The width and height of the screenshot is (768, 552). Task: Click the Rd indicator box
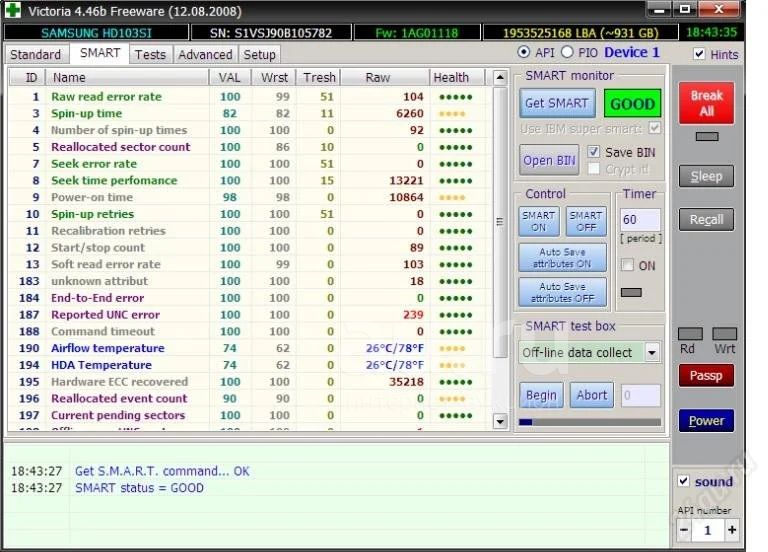[x=690, y=334]
